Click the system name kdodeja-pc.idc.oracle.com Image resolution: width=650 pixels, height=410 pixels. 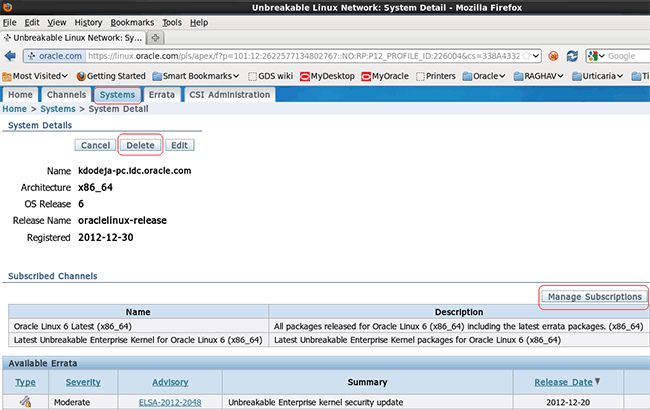coord(135,171)
